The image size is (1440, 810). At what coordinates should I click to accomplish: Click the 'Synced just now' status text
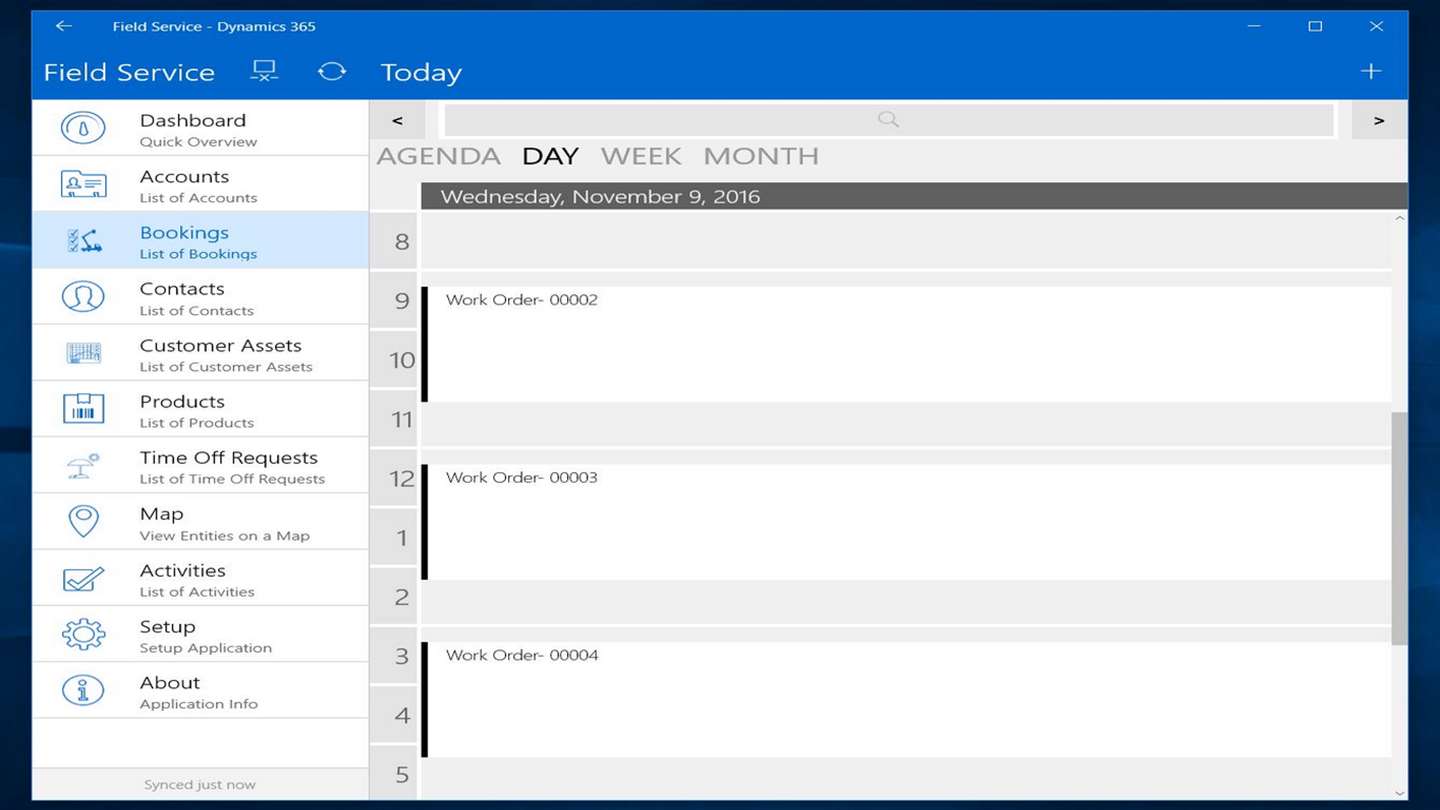click(200, 784)
